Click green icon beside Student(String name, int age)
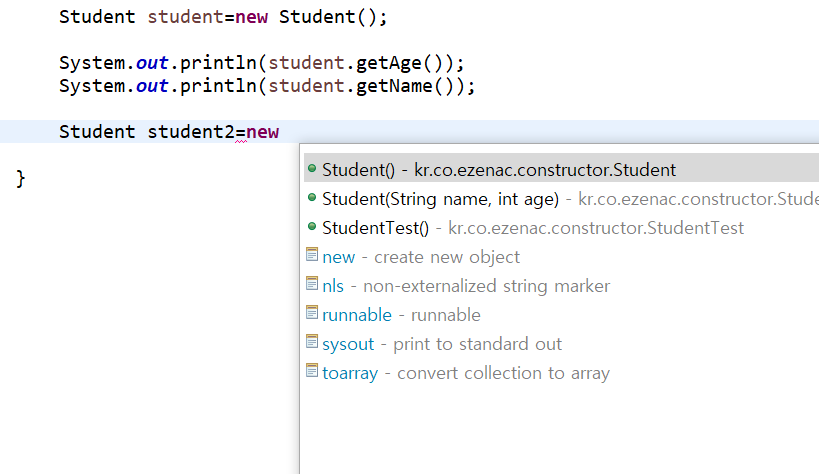 pyautogui.click(x=312, y=198)
